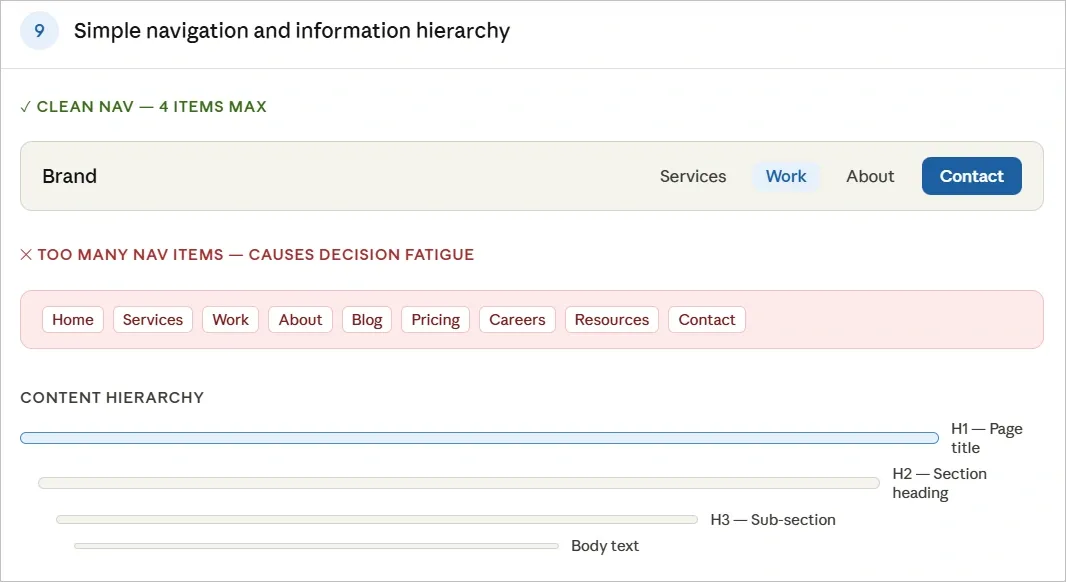Click the red X before TOO MANY NAV ITEMS
1066x582 pixels.
click(x=25, y=254)
